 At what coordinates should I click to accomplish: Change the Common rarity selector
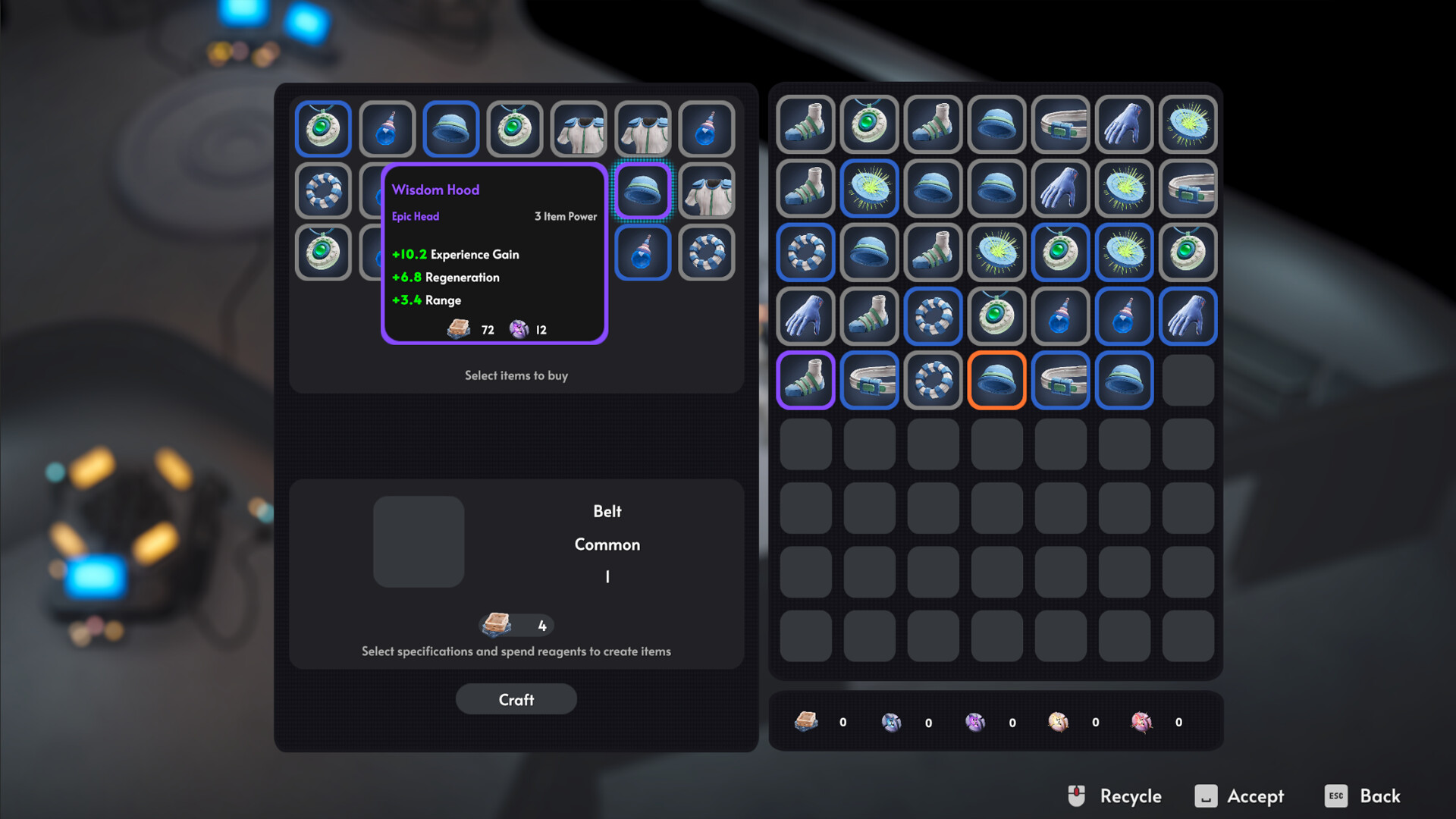[607, 544]
